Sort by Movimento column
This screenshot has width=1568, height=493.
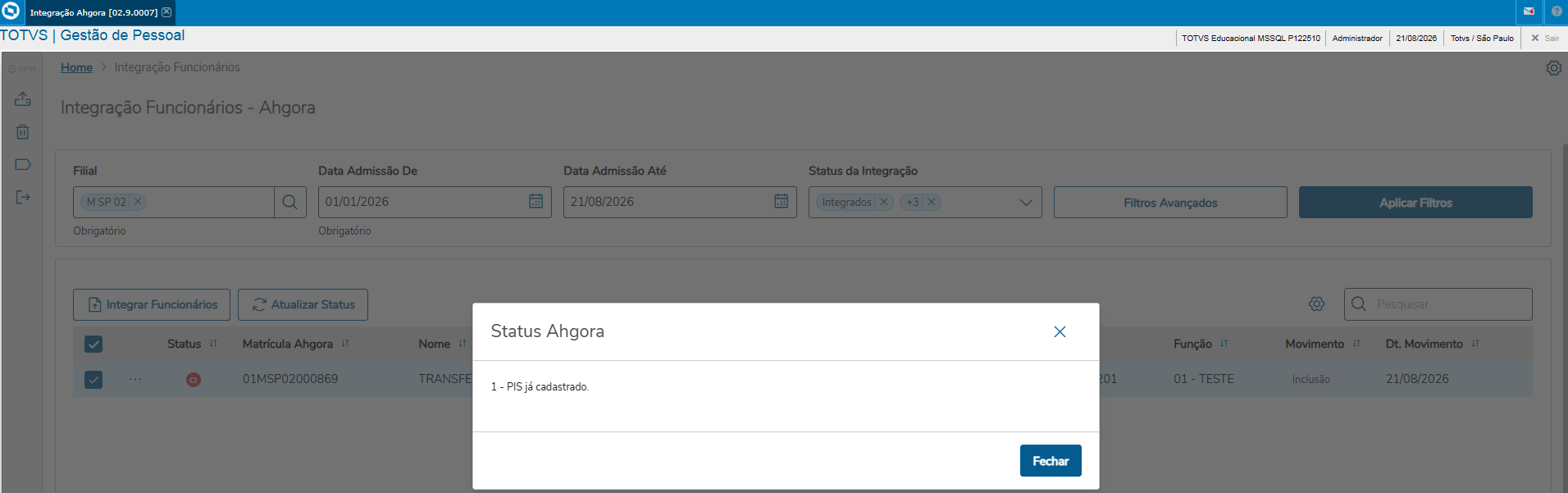(1356, 344)
